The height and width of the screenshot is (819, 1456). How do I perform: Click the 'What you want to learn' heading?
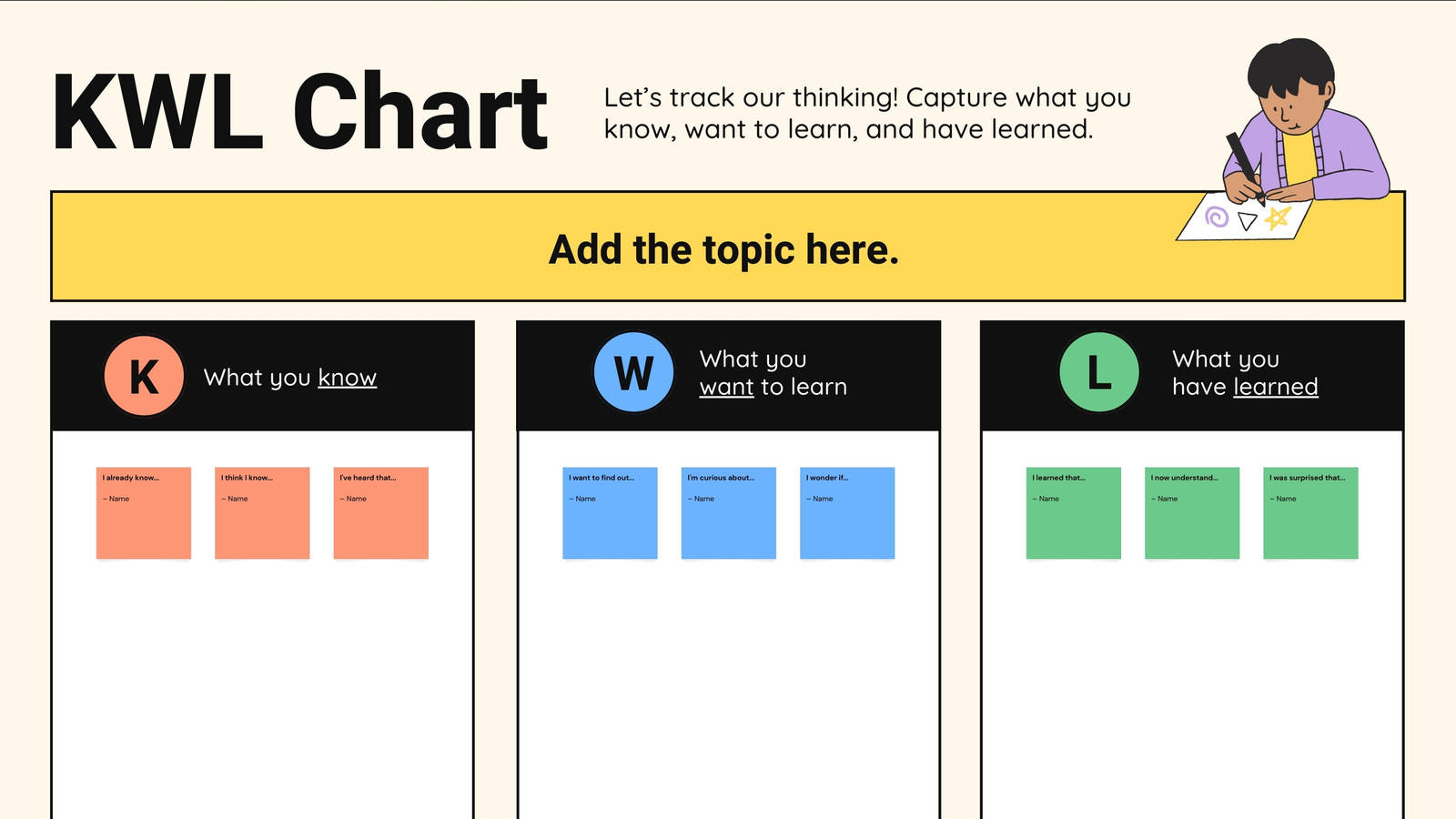pyautogui.click(x=773, y=372)
